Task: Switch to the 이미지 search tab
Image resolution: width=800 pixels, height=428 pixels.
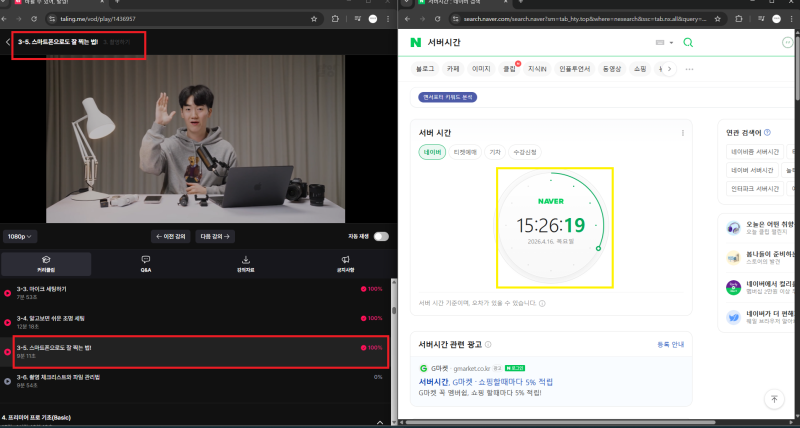Action: pos(481,68)
